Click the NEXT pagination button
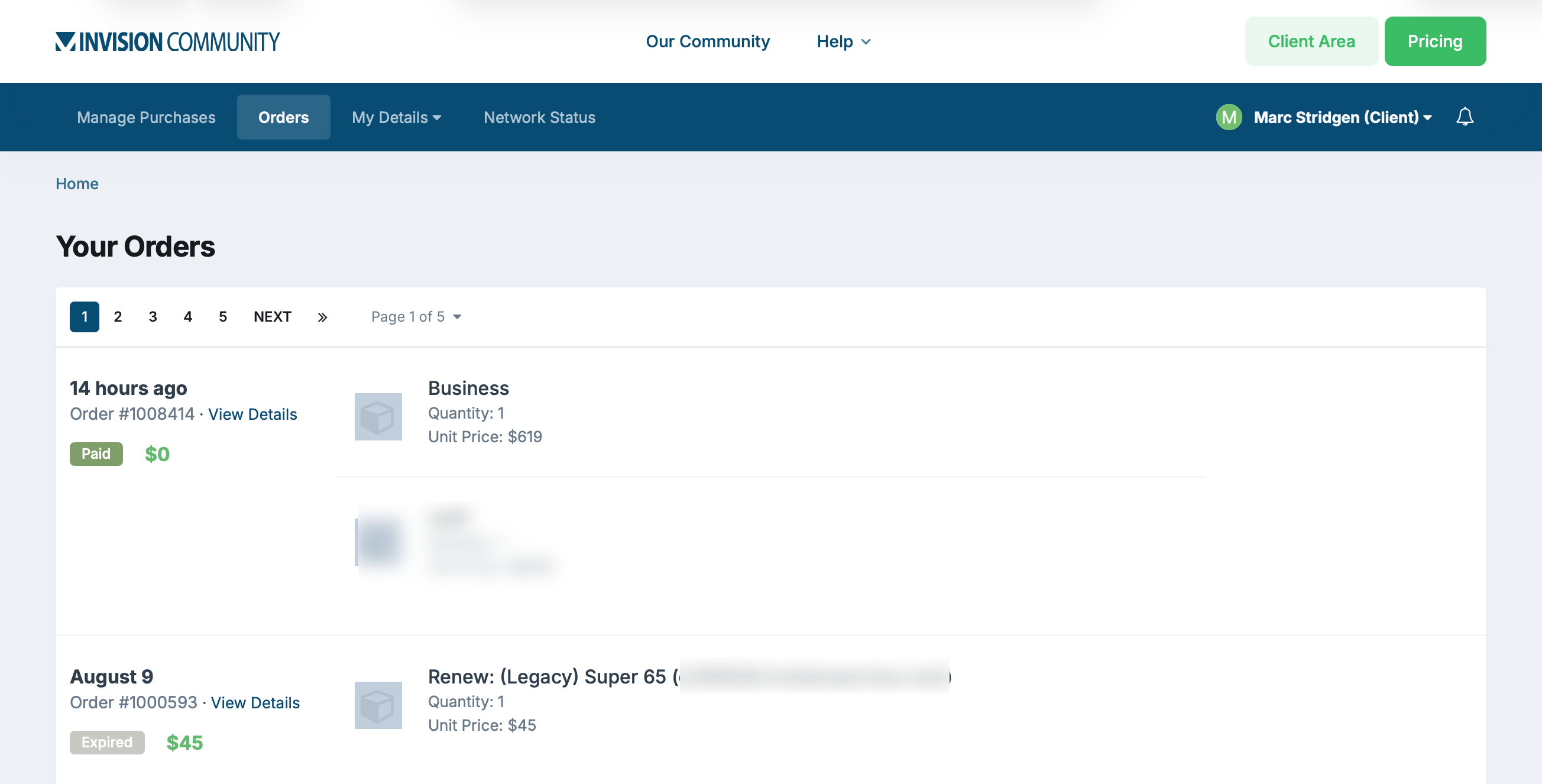The width and height of the screenshot is (1542, 784). 273,316
